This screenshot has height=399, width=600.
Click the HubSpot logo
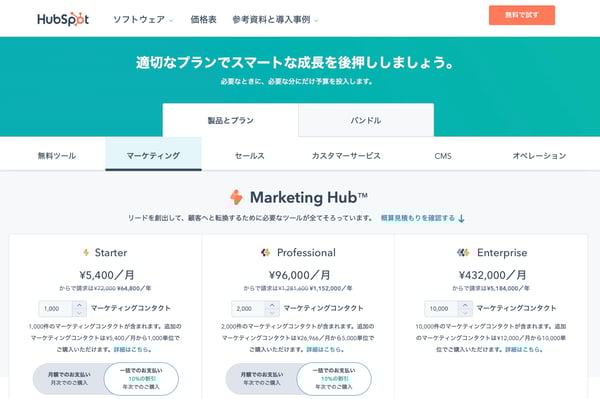tap(63, 19)
